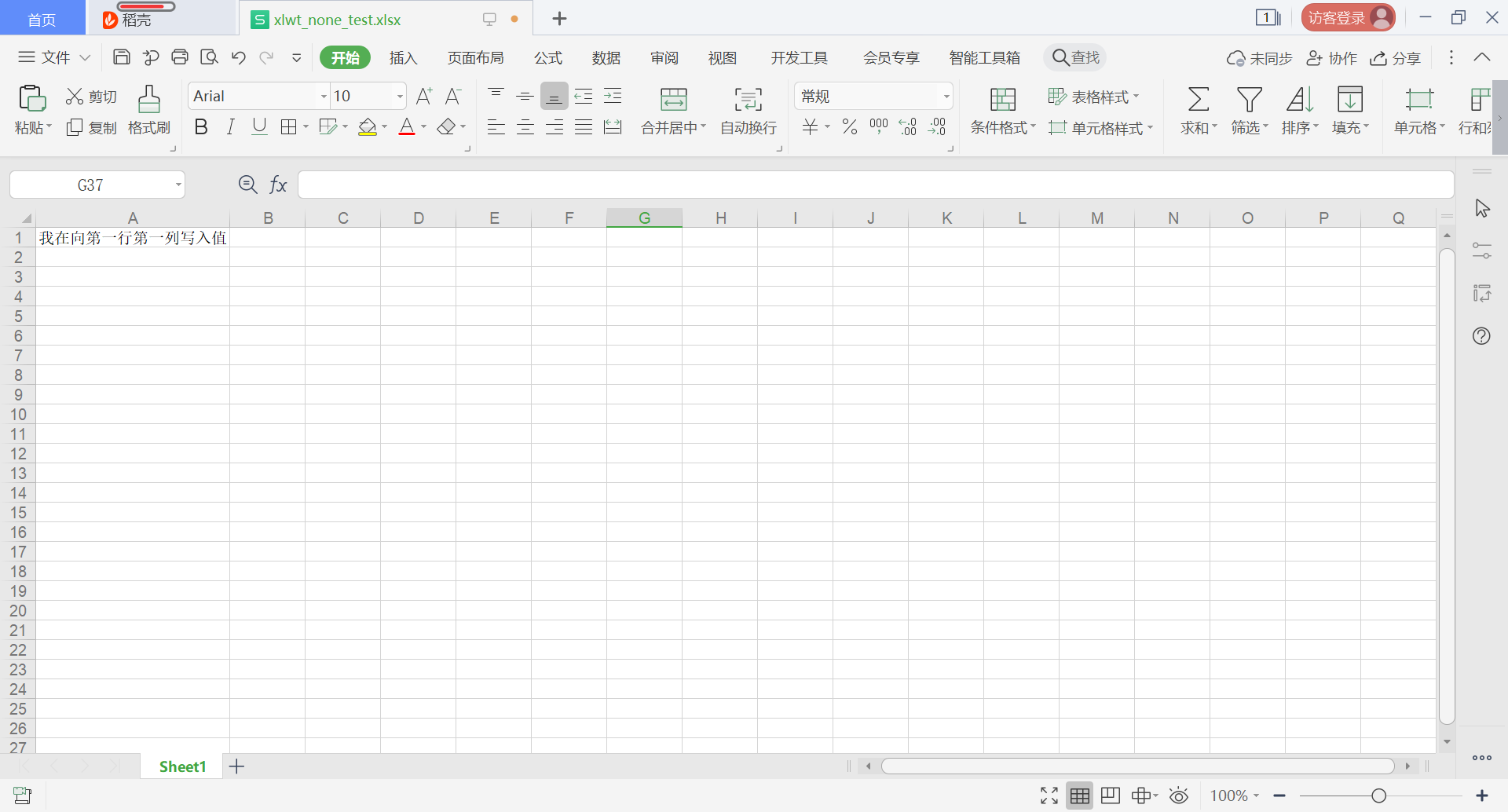Click the print preview icon
The height and width of the screenshot is (812, 1508).
coord(209,57)
